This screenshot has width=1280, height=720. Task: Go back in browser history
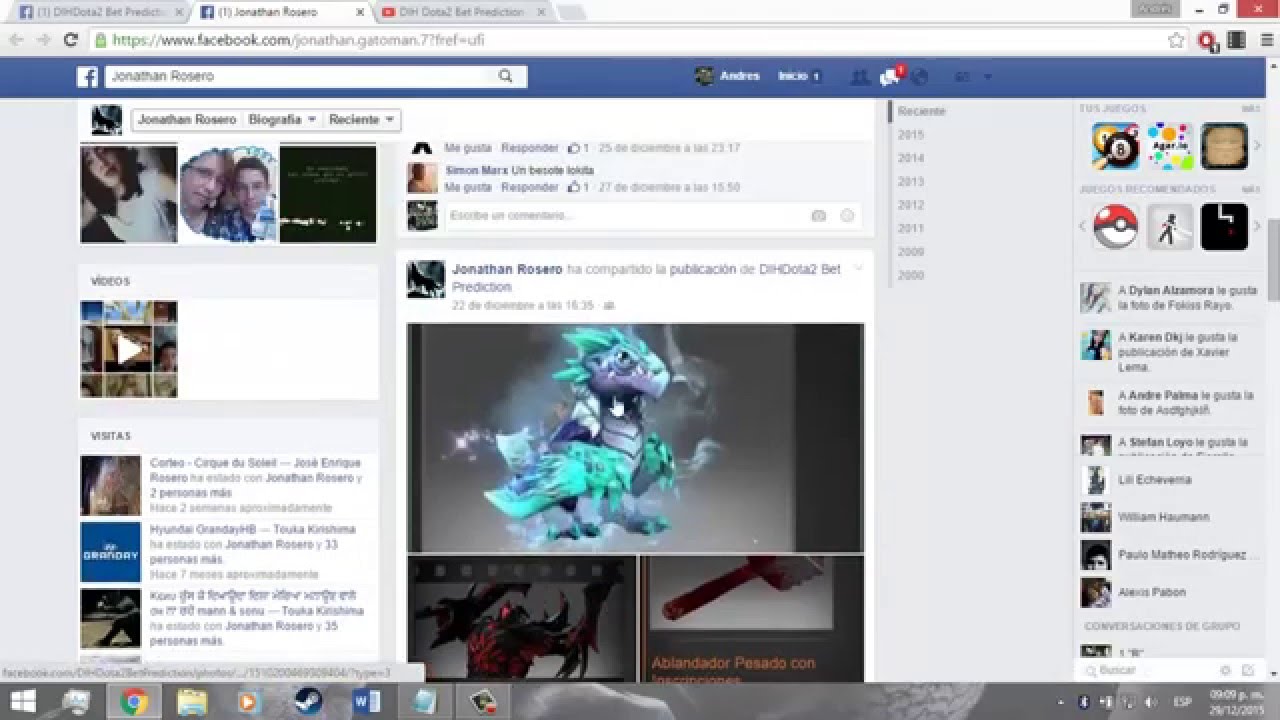16,40
